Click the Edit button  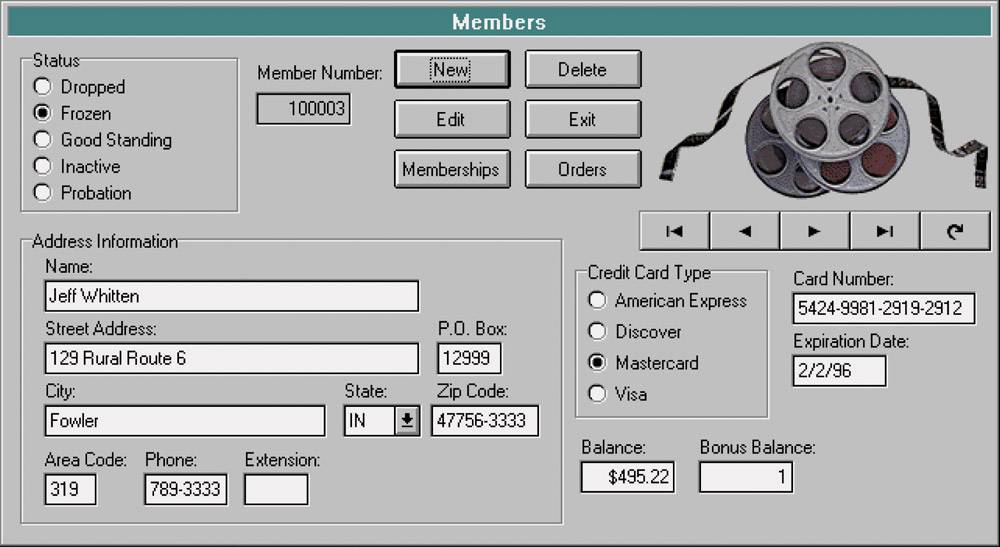[x=451, y=119]
